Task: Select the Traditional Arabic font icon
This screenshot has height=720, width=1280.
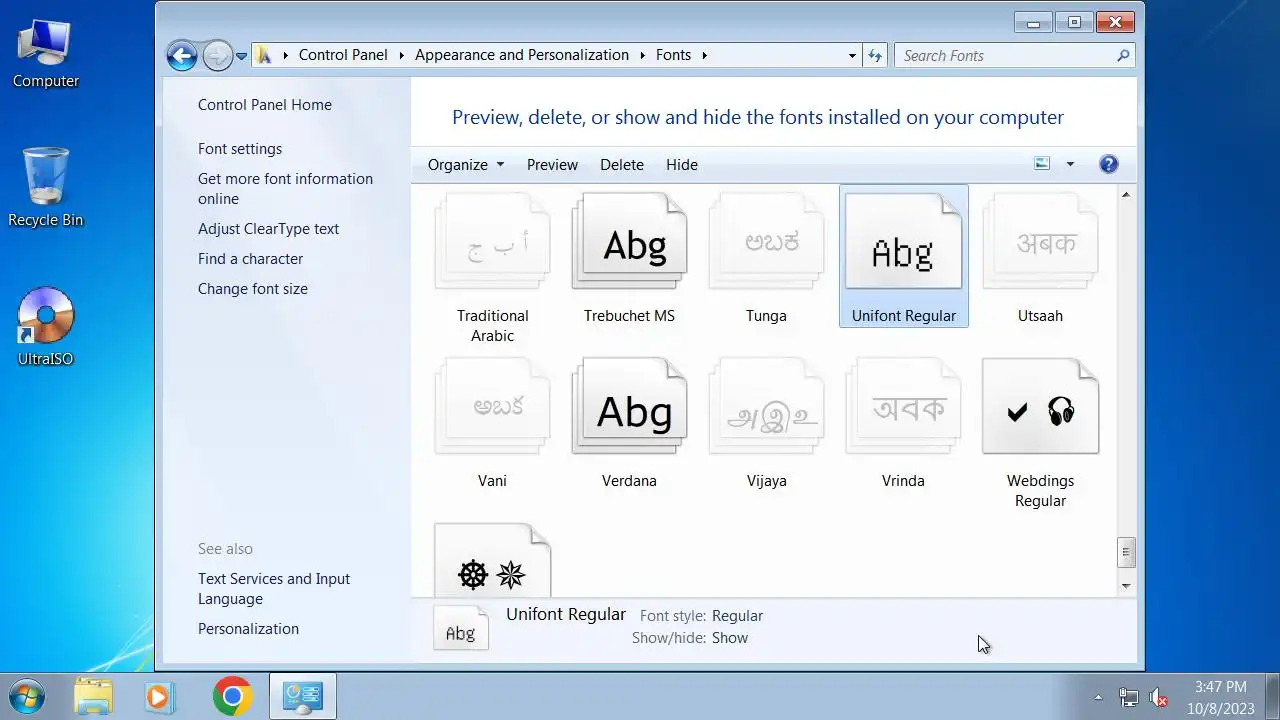Action: point(492,243)
